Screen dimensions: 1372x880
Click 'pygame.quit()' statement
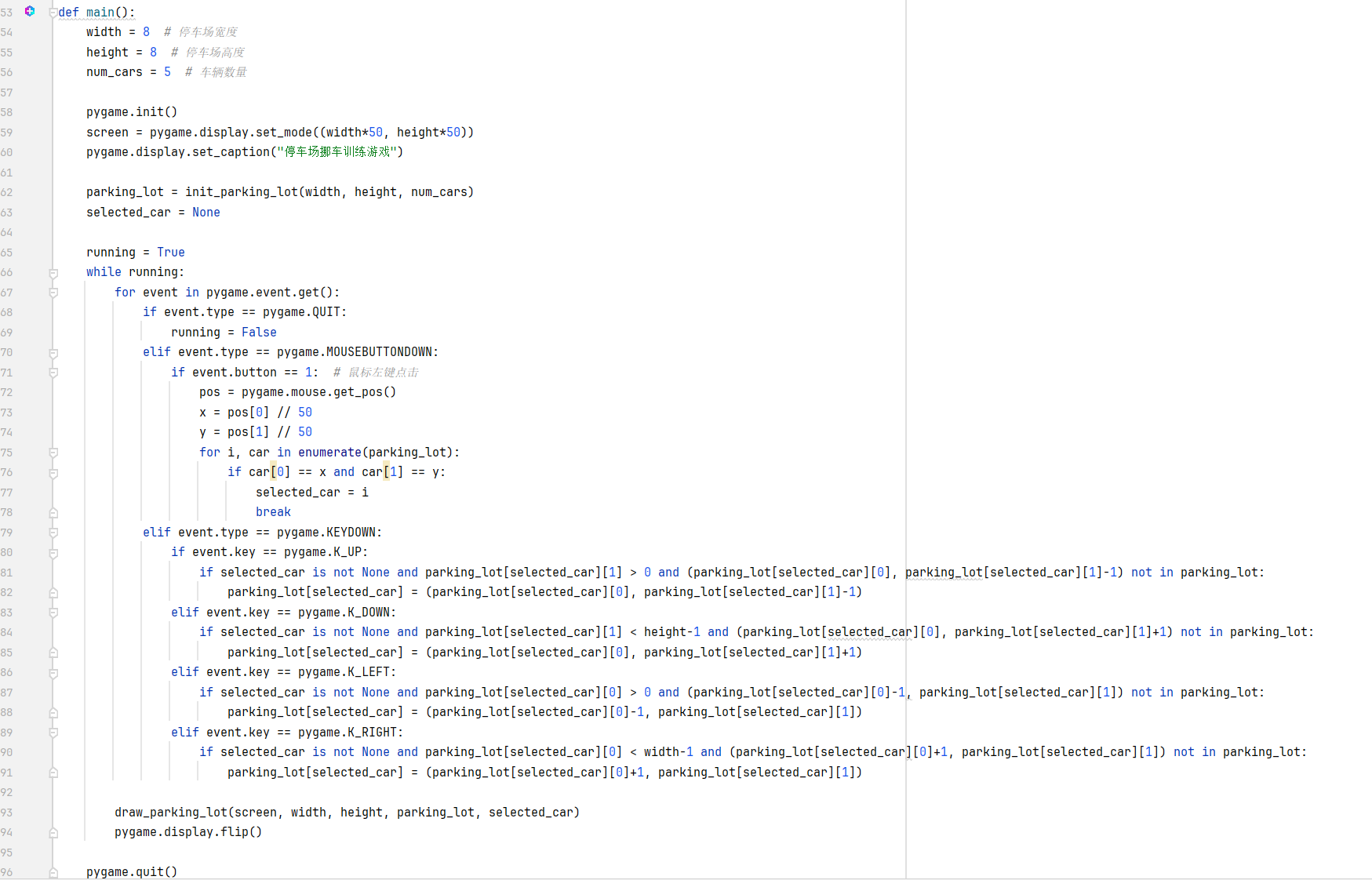pyautogui.click(x=132, y=872)
